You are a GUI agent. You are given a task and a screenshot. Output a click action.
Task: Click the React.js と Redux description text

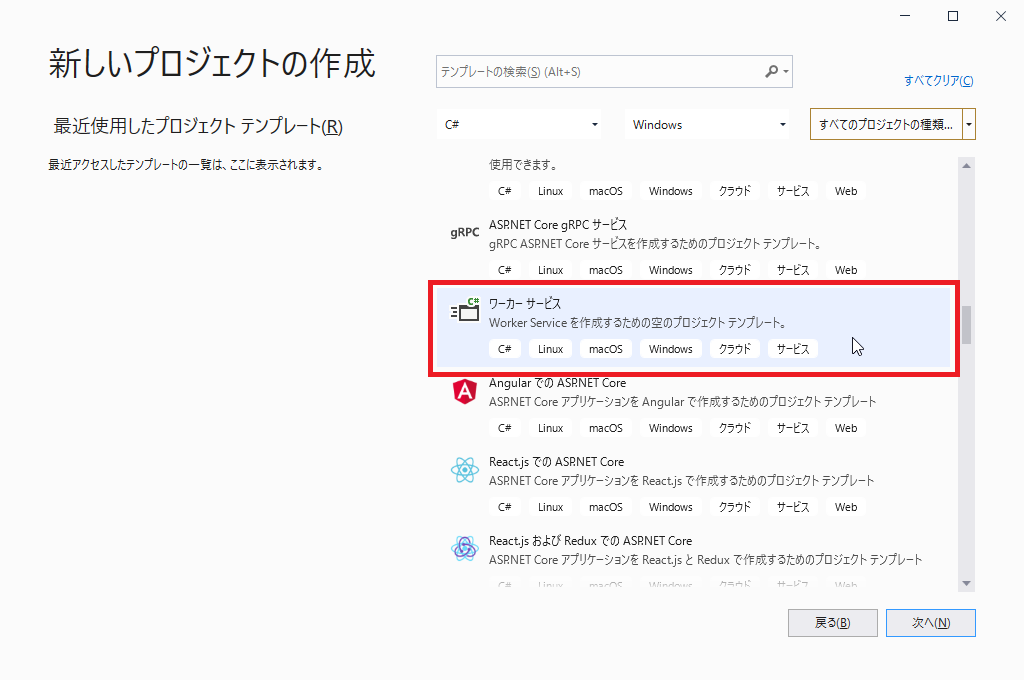(x=705, y=560)
